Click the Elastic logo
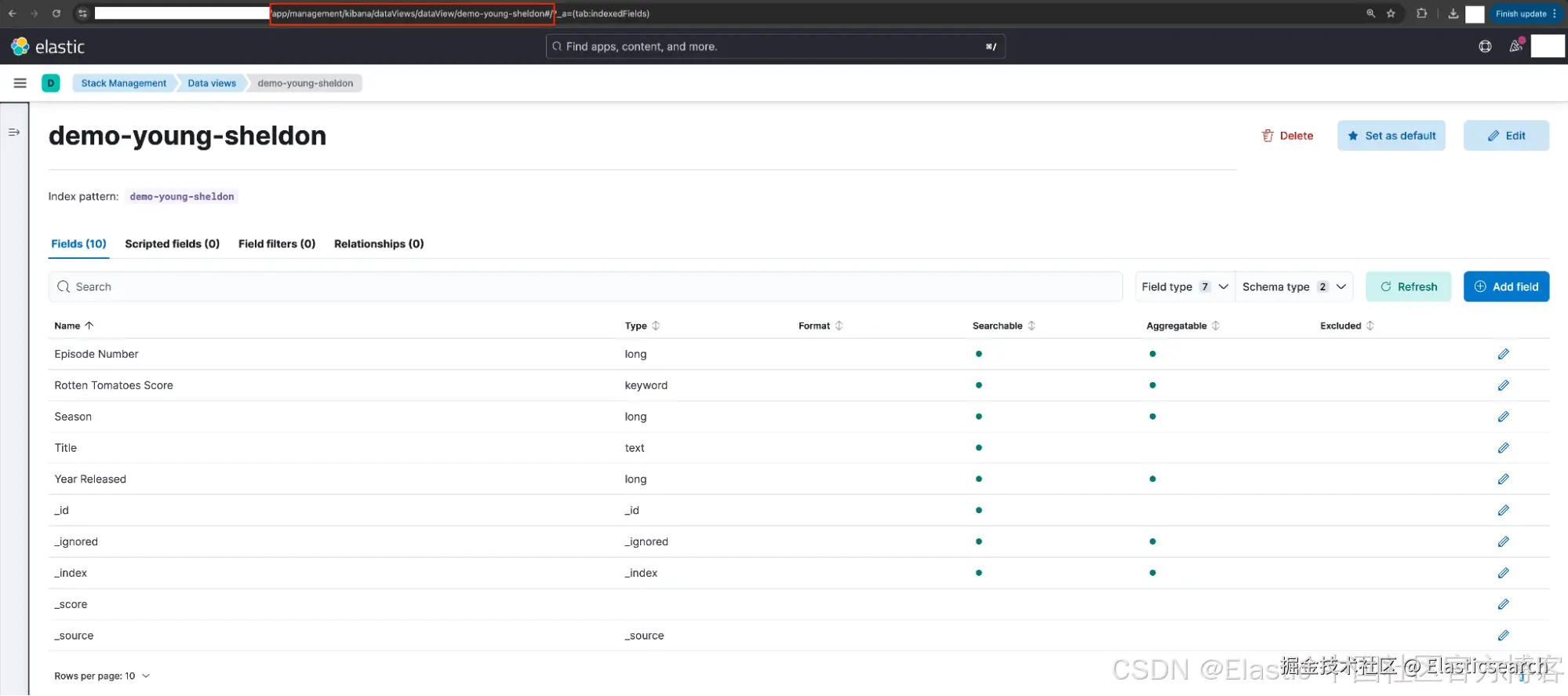1568x696 pixels. tap(48, 47)
